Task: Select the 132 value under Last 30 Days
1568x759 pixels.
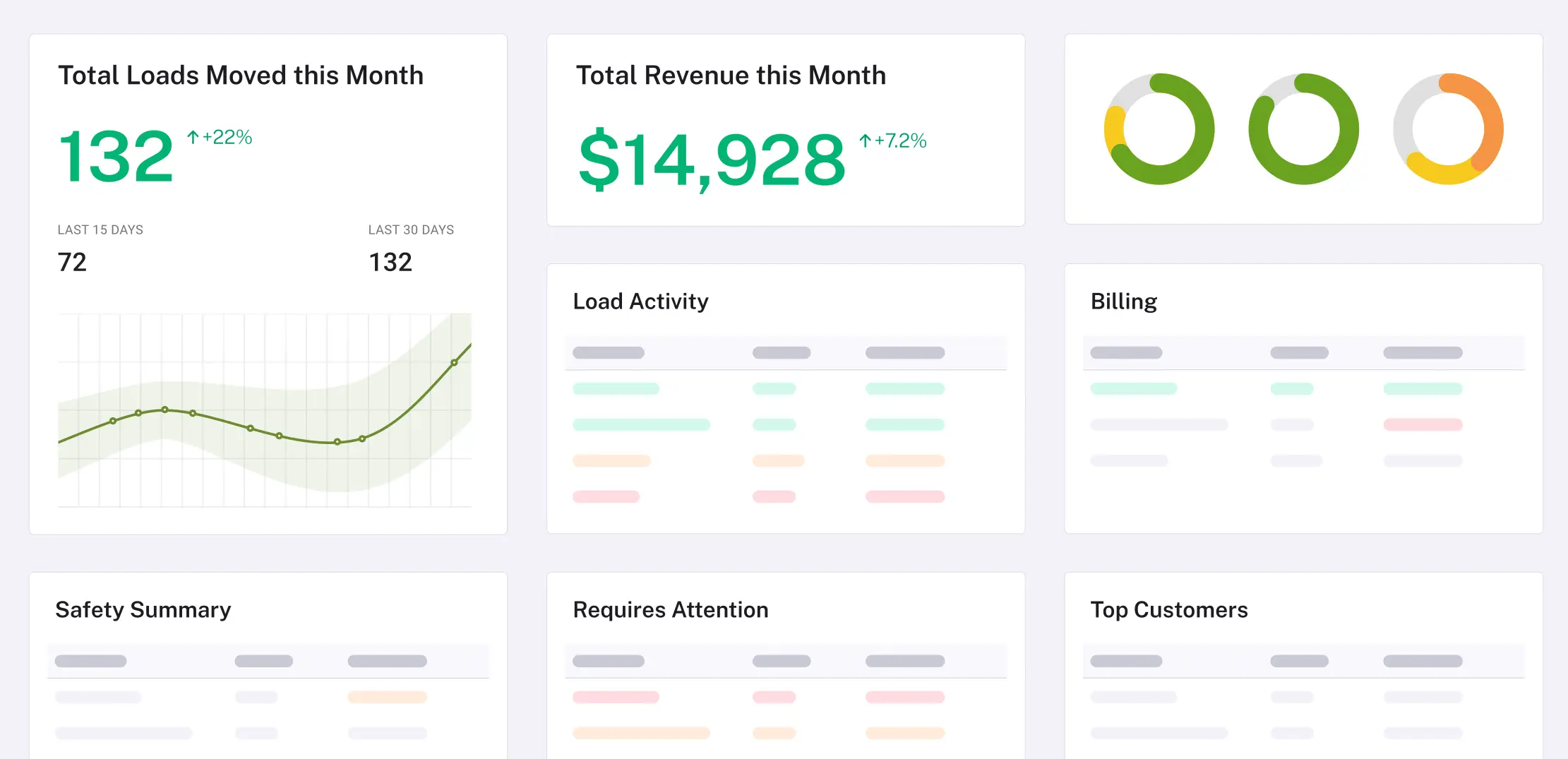Action: [x=390, y=263]
